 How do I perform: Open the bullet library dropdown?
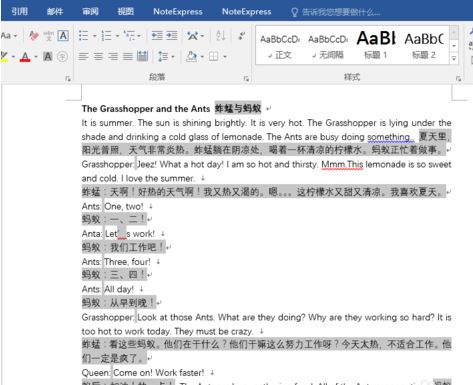(95, 36)
